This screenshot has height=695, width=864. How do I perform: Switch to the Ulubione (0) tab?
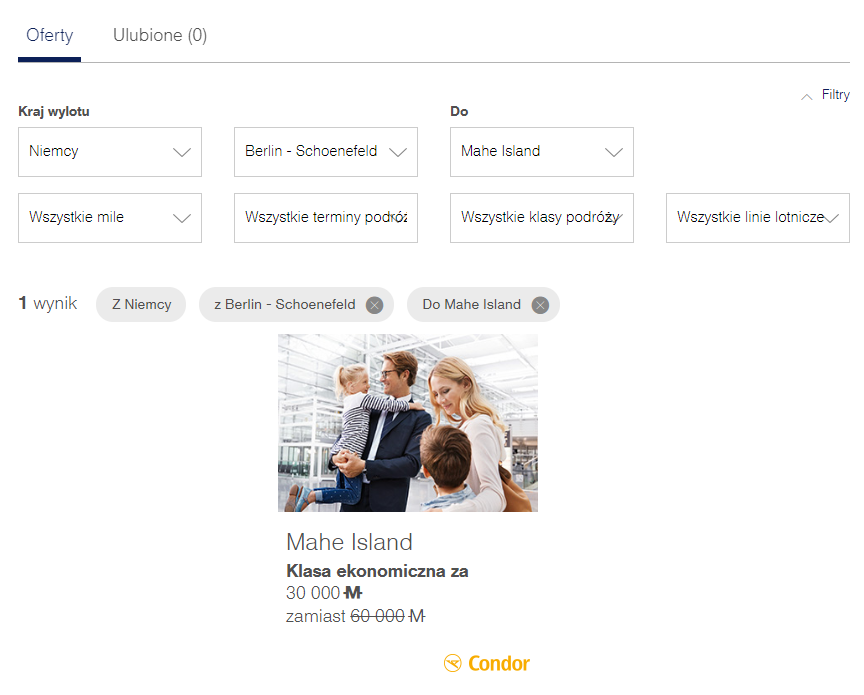pyautogui.click(x=160, y=35)
